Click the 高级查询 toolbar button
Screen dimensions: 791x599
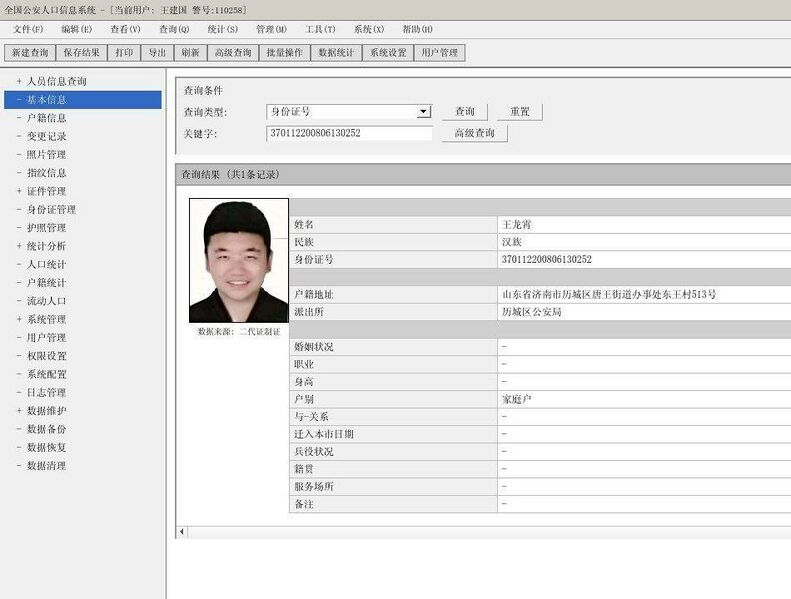point(233,52)
